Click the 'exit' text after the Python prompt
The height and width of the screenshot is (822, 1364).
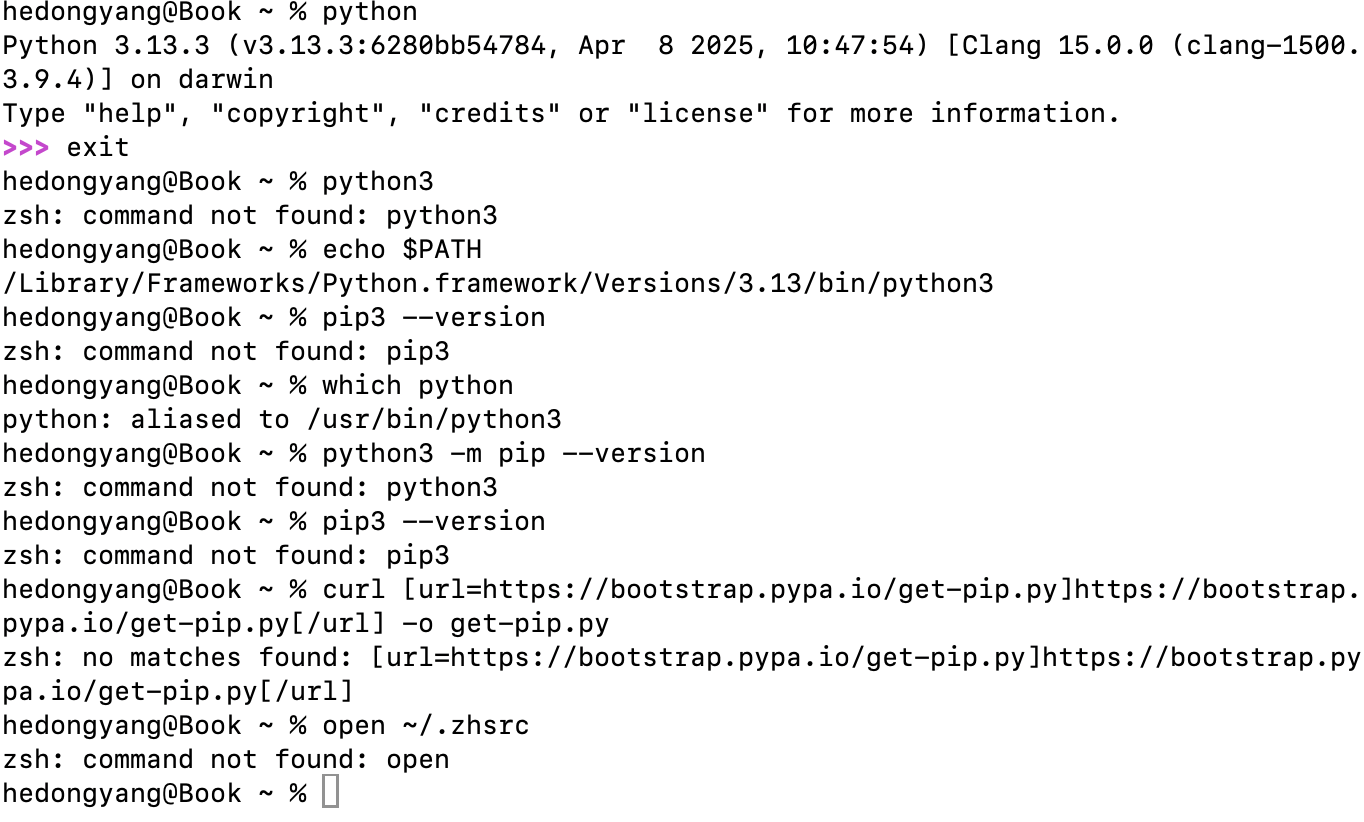click(98, 147)
